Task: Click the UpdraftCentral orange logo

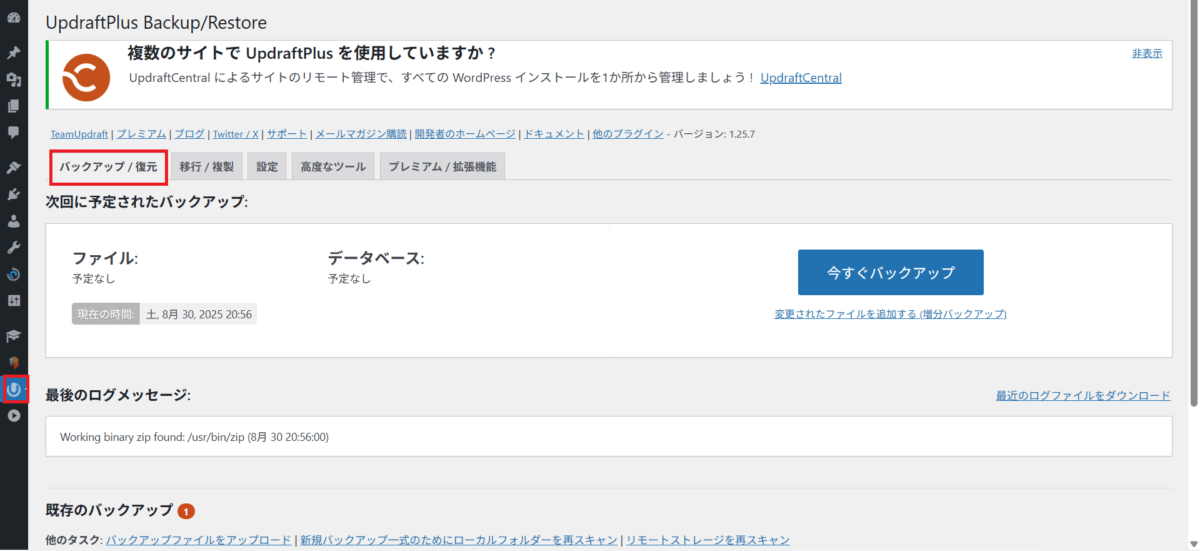Action: [x=86, y=76]
